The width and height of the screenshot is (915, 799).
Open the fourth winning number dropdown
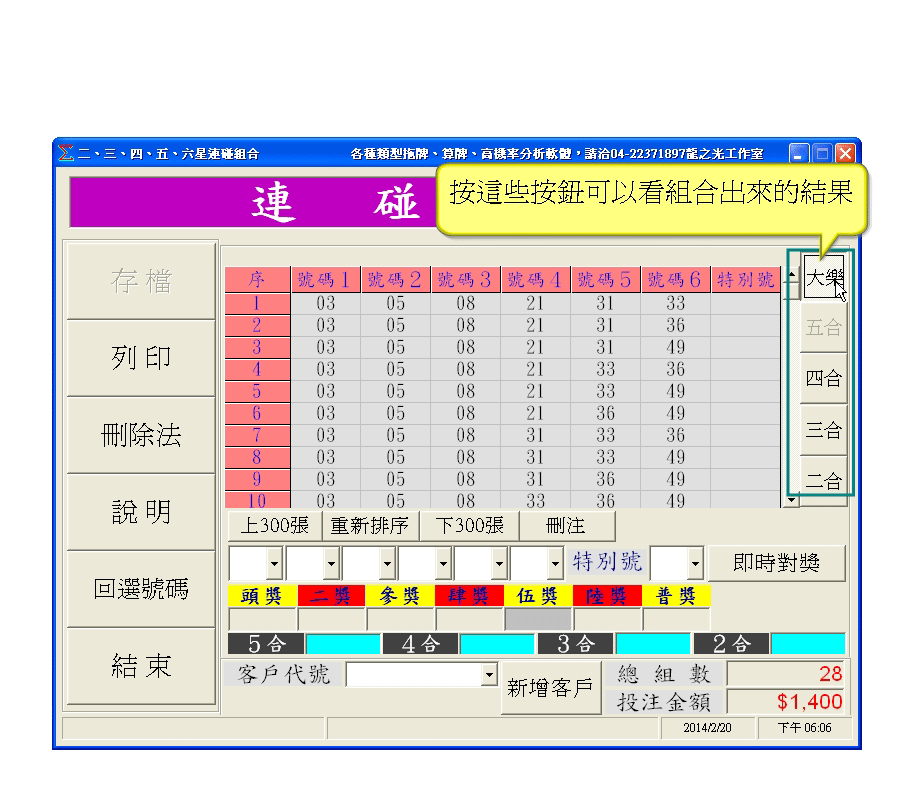(x=443, y=564)
